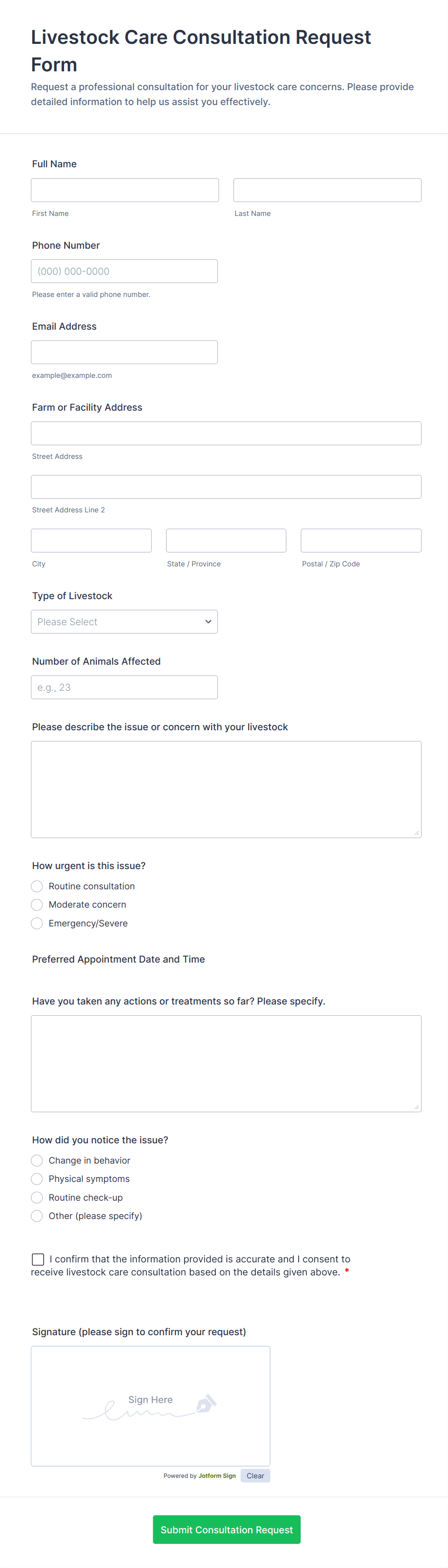Image resolution: width=448 pixels, height=1568 pixels.
Task: Click the Phone Number field
Action: 124,271
